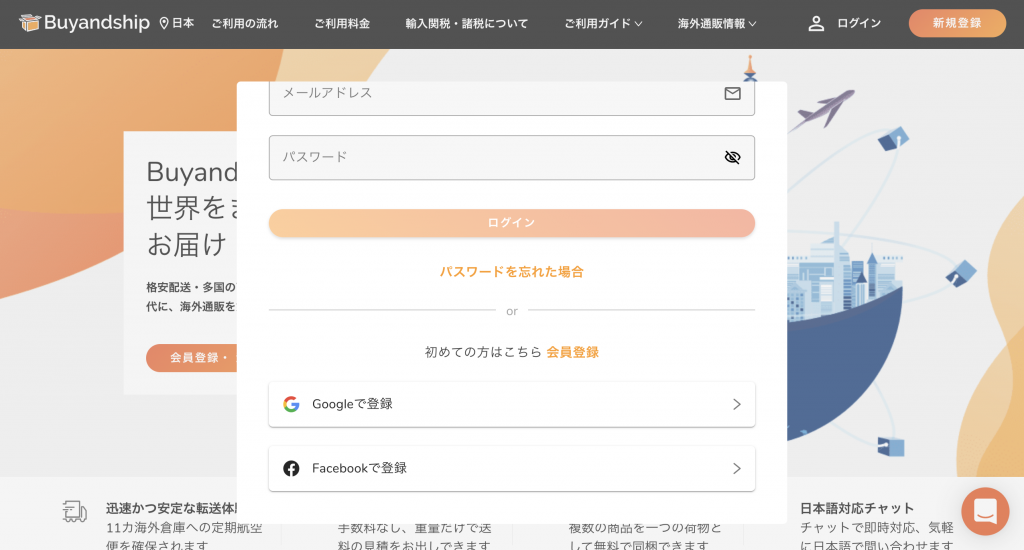Expand the 海外通販情報 dropdown
The width and height of the screenshot is (1024, 550).
[717, 24]
